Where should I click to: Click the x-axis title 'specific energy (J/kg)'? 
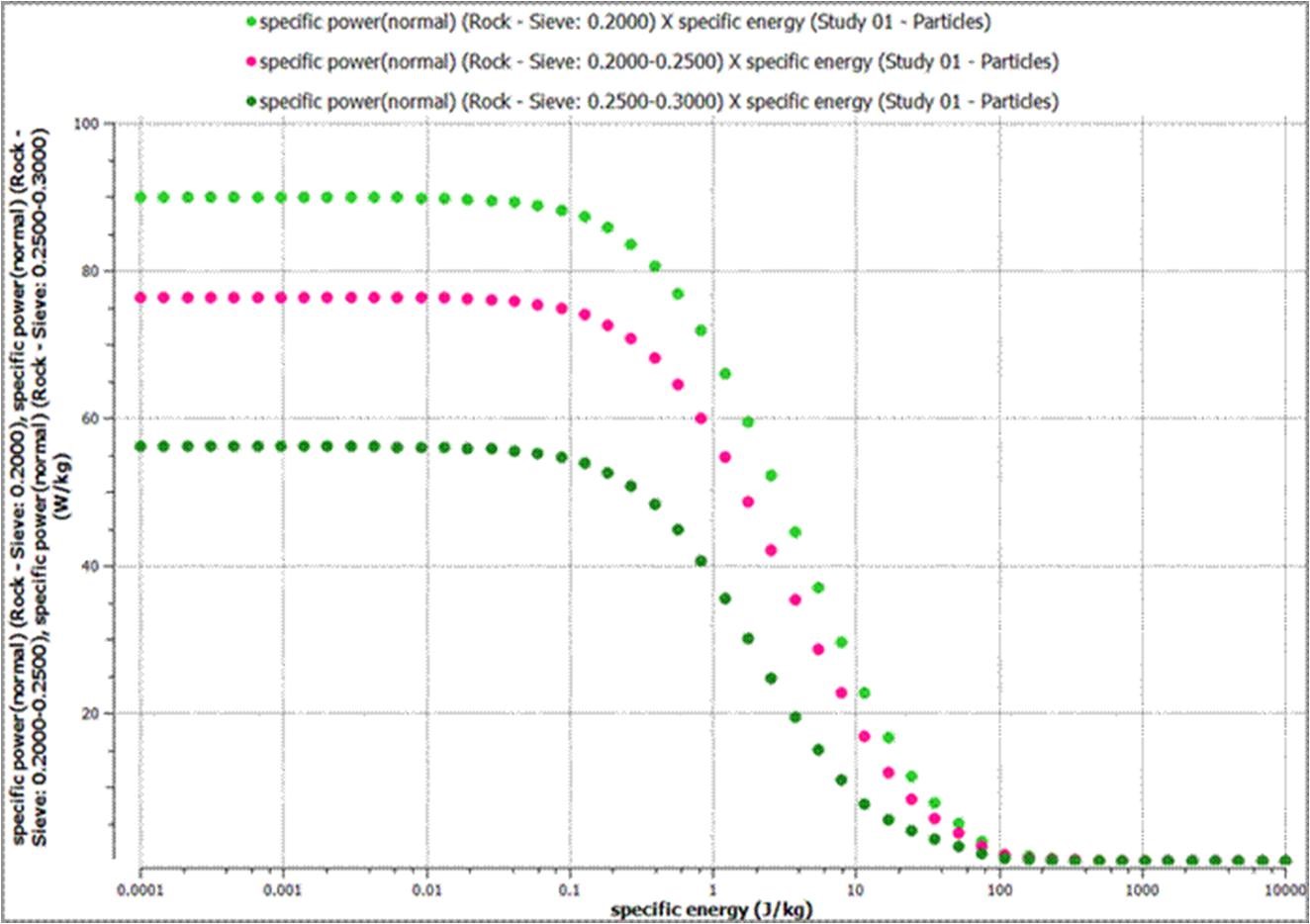(711, 909)
